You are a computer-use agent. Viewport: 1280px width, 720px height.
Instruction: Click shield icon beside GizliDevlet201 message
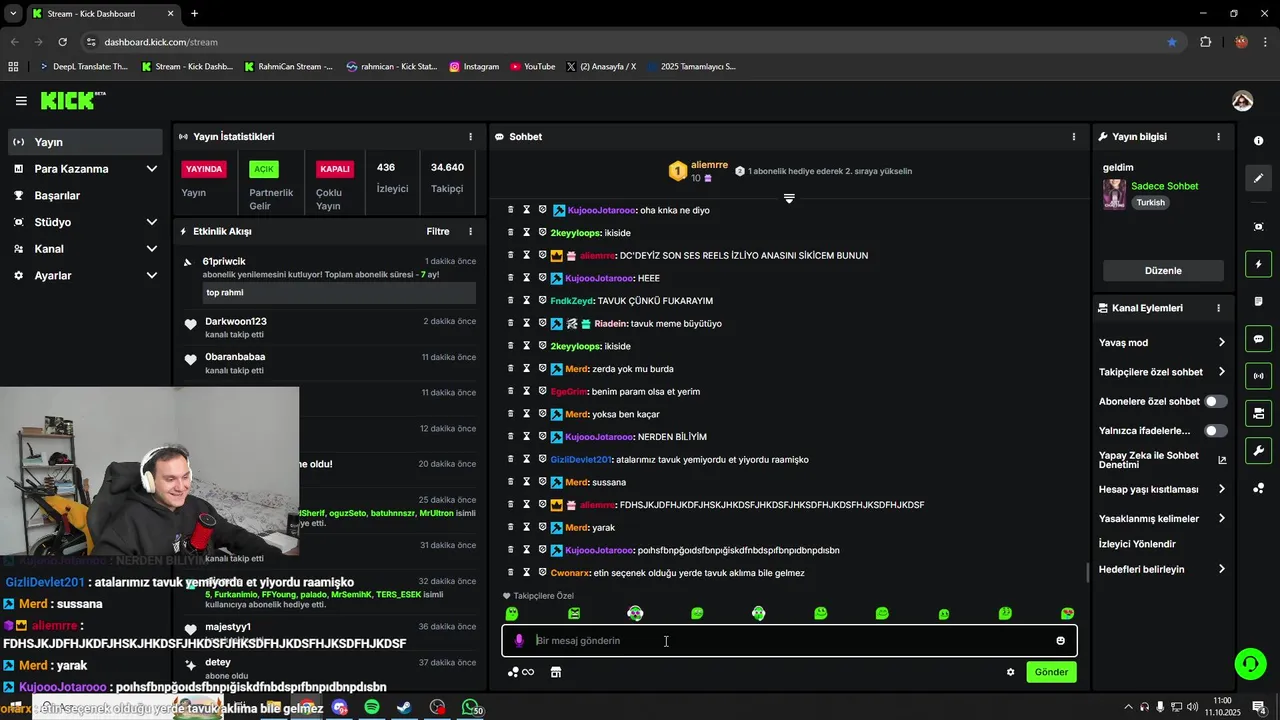point(542,460)
